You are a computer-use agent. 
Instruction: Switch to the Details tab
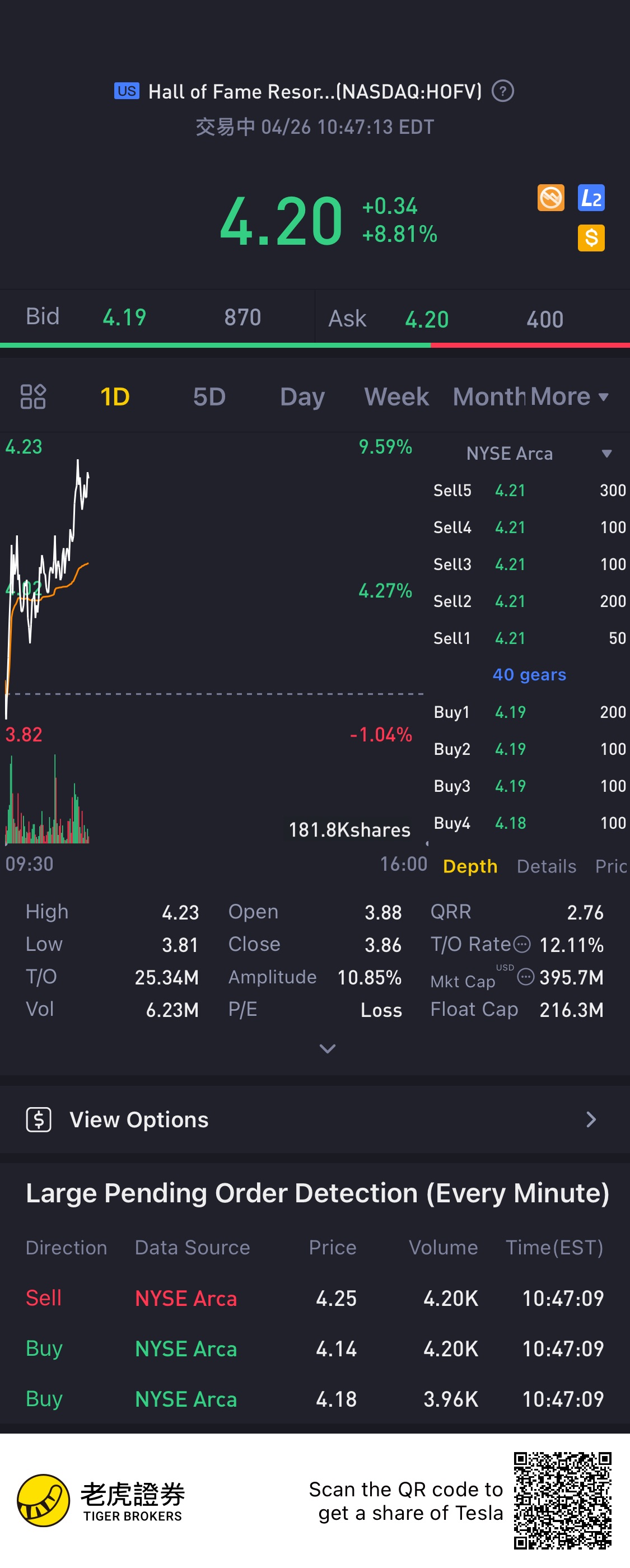pyautogui.click(x=546, y=866)
